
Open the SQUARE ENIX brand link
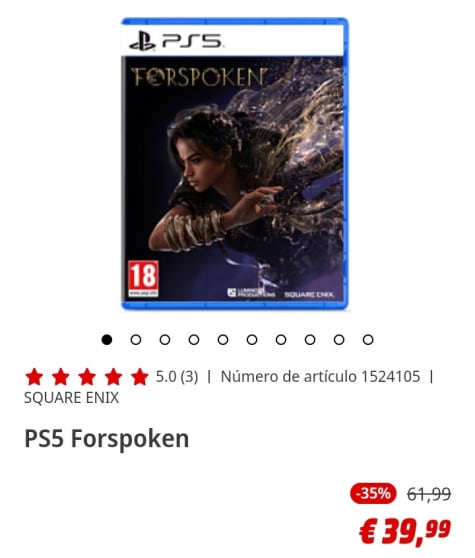[71, 398]
